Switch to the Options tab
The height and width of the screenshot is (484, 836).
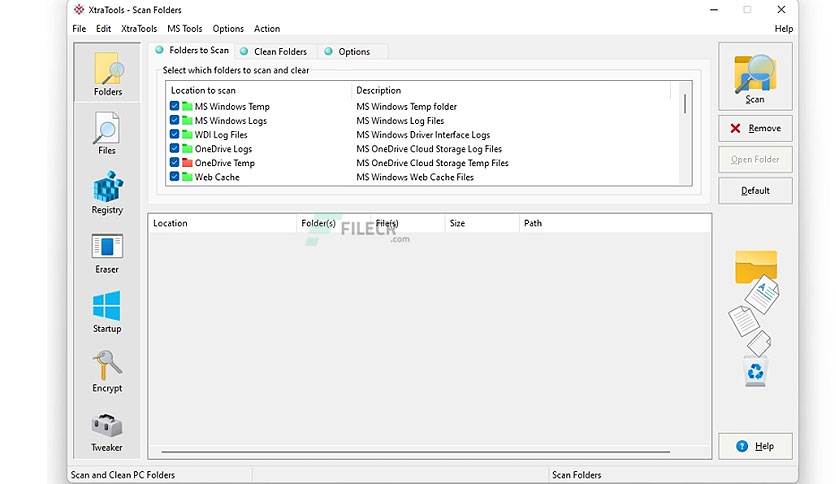click(x=352, y=51)
